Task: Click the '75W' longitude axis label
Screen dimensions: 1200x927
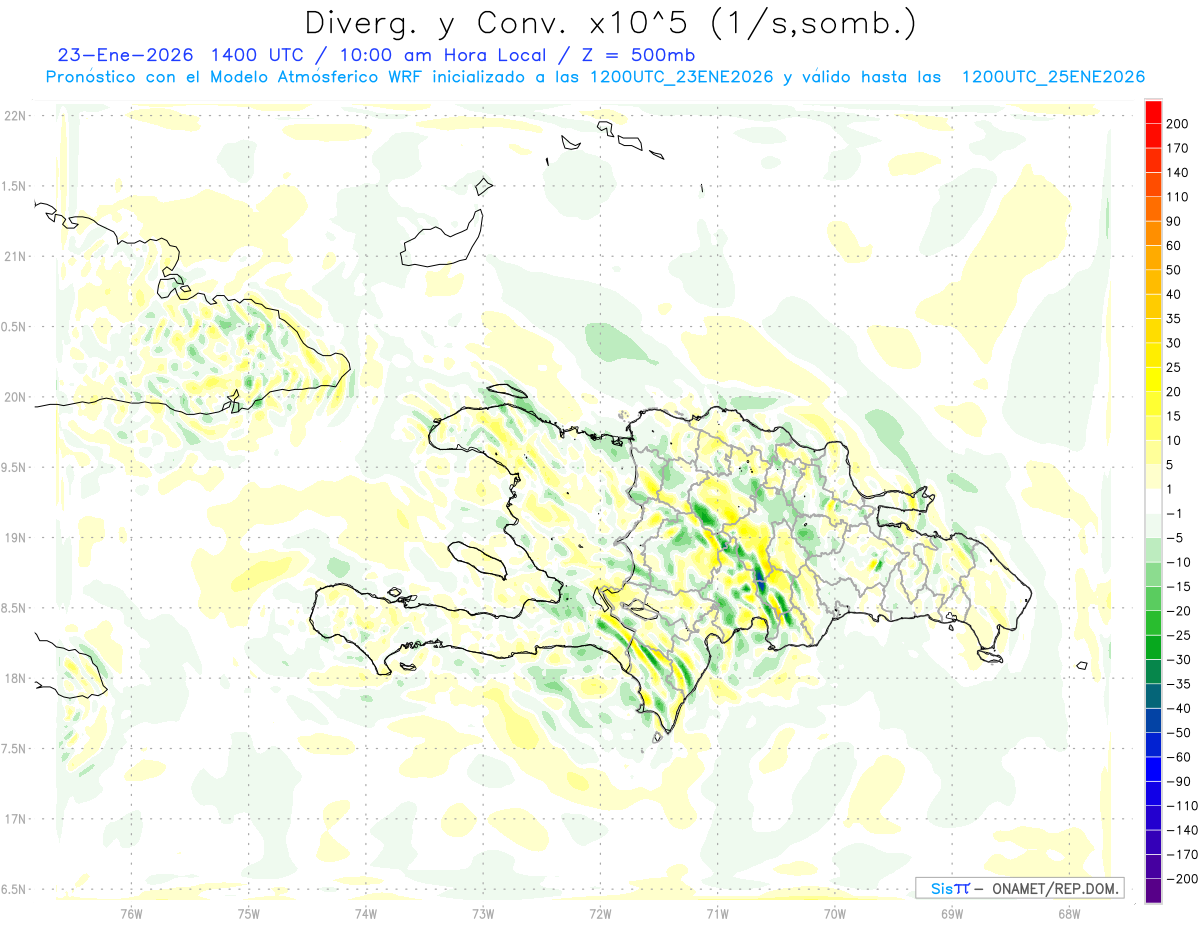Action: click(248, 913)
